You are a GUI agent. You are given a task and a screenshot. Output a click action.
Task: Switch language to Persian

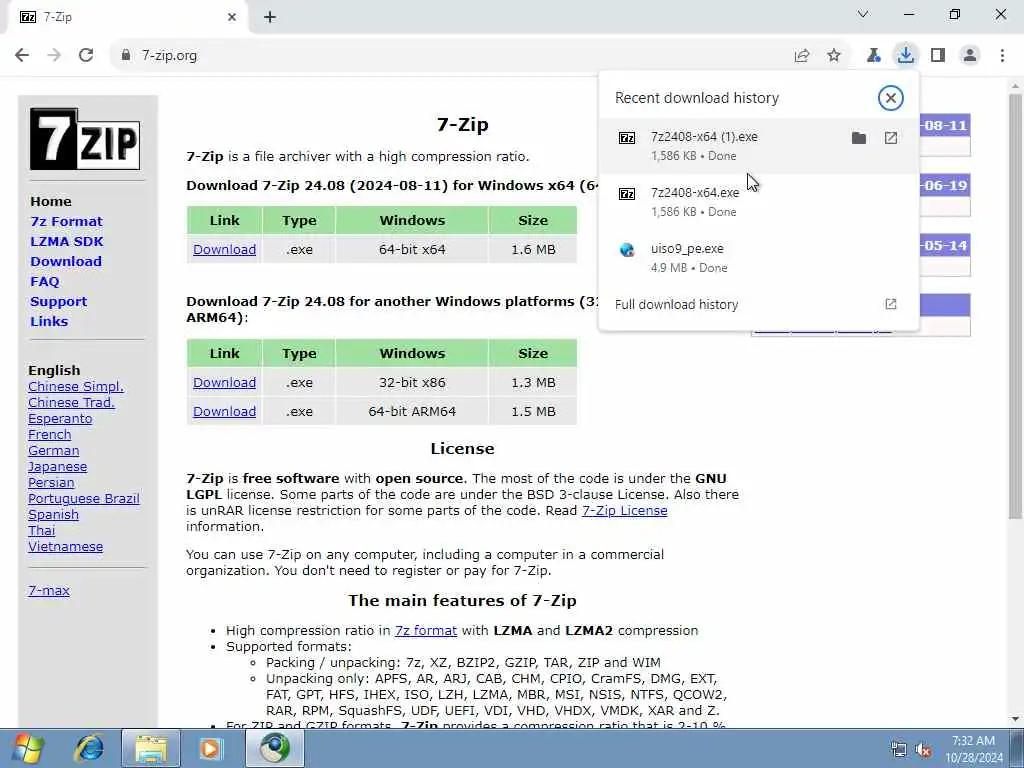pos(51,483)
